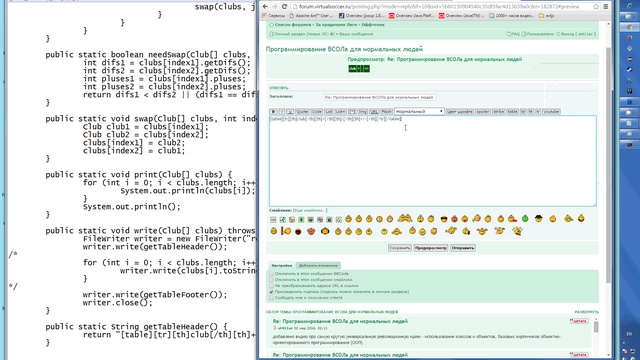Image resolution: width=640 pixels, height=360 pixels.
Task: Insert a URL BBCode tag
Action: coord(374,111)
